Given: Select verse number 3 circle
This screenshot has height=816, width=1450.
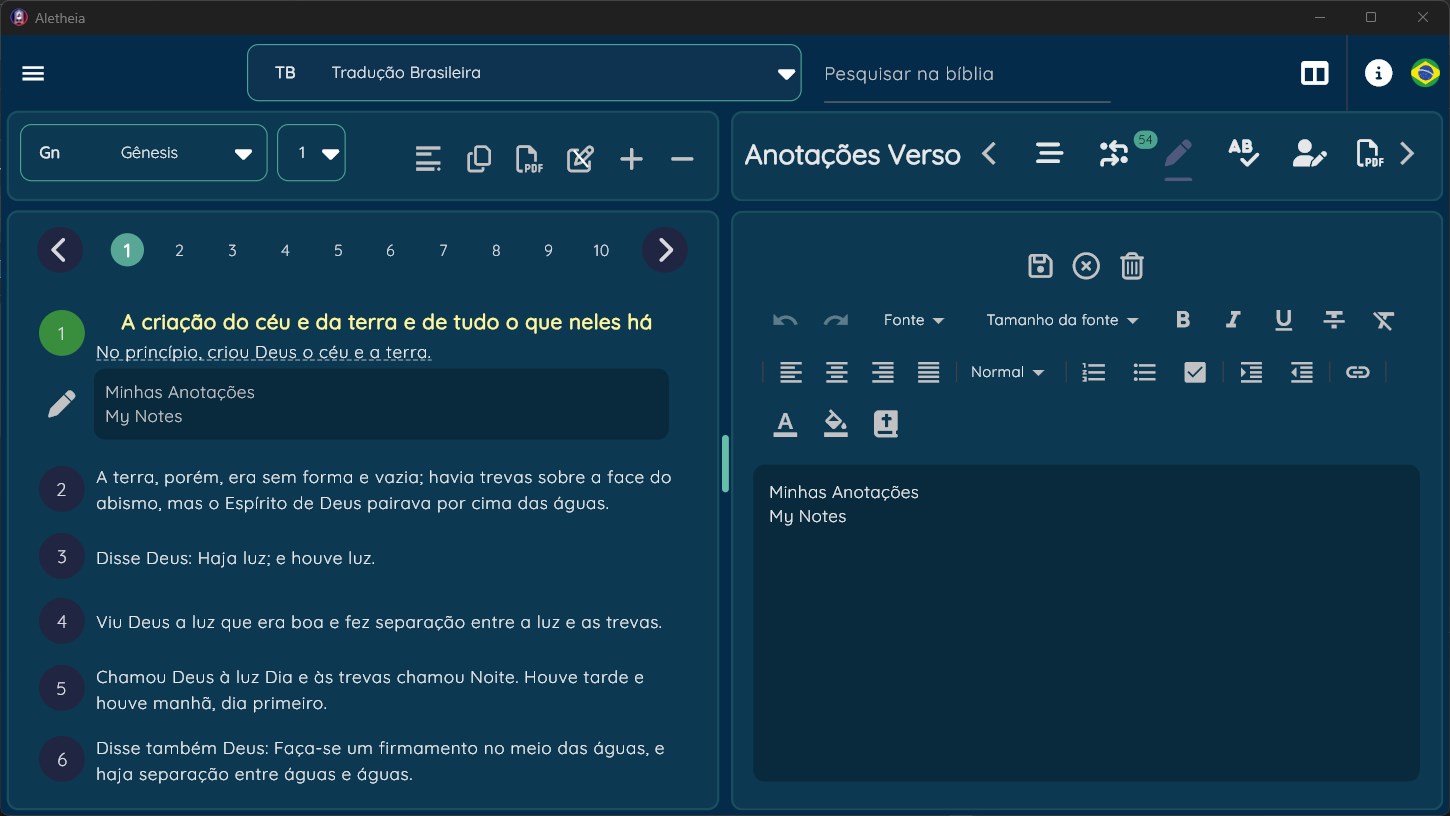Looking at the screenshot, I should point(62,557).
